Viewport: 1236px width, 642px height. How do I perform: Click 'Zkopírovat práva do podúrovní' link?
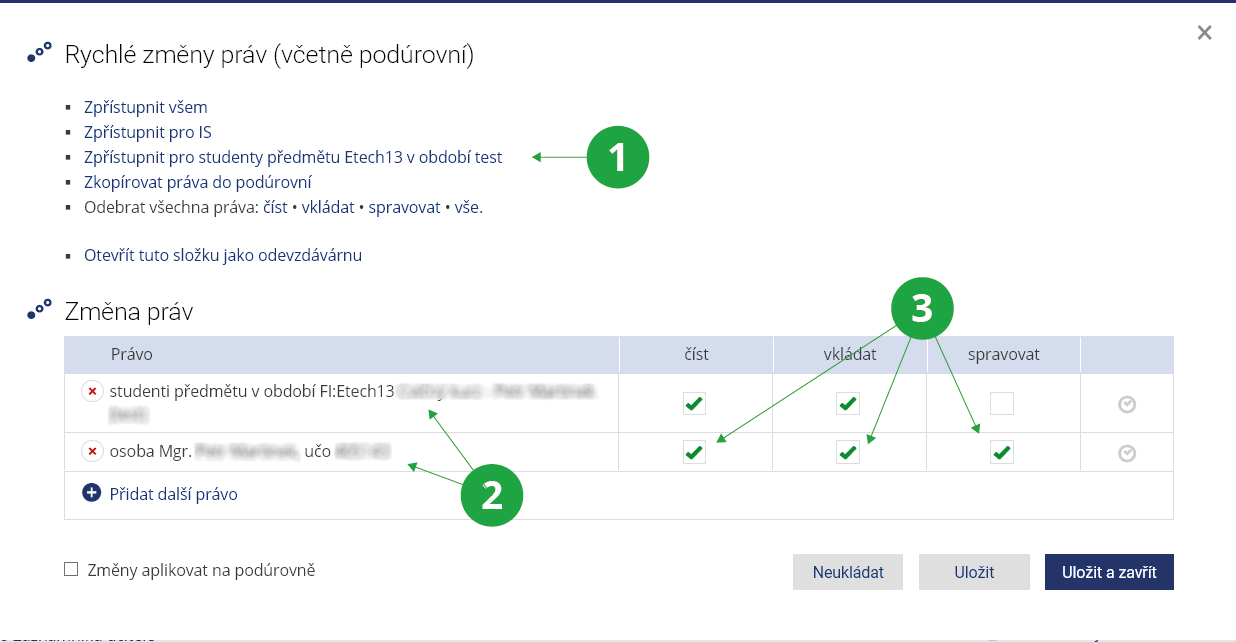pyautogui.click(x=198, y=182)
